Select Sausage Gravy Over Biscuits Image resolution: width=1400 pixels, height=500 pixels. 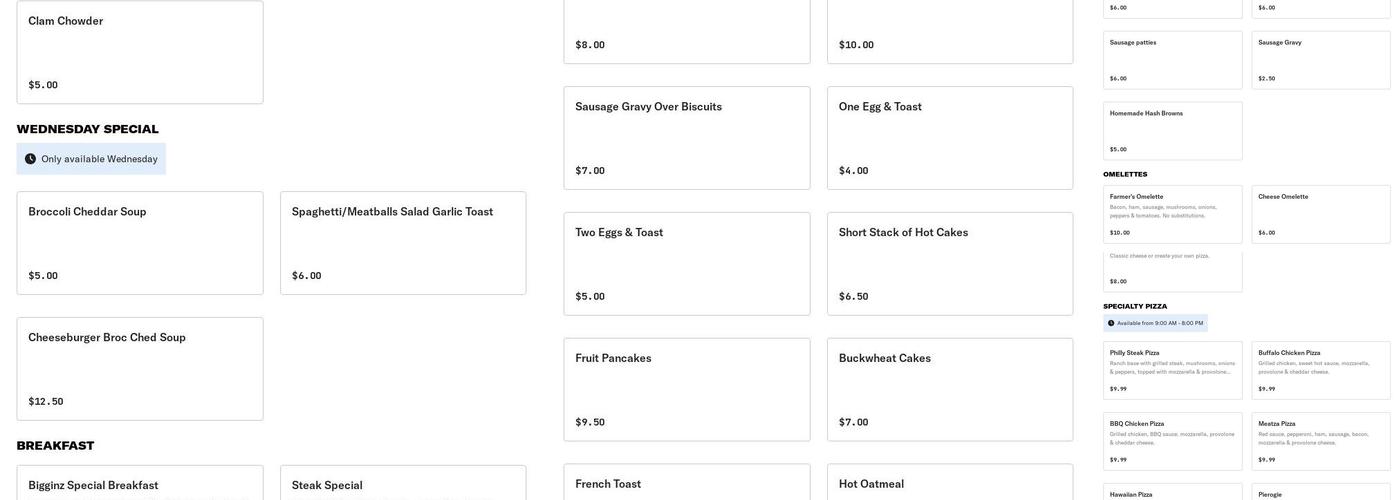point(687,138)
